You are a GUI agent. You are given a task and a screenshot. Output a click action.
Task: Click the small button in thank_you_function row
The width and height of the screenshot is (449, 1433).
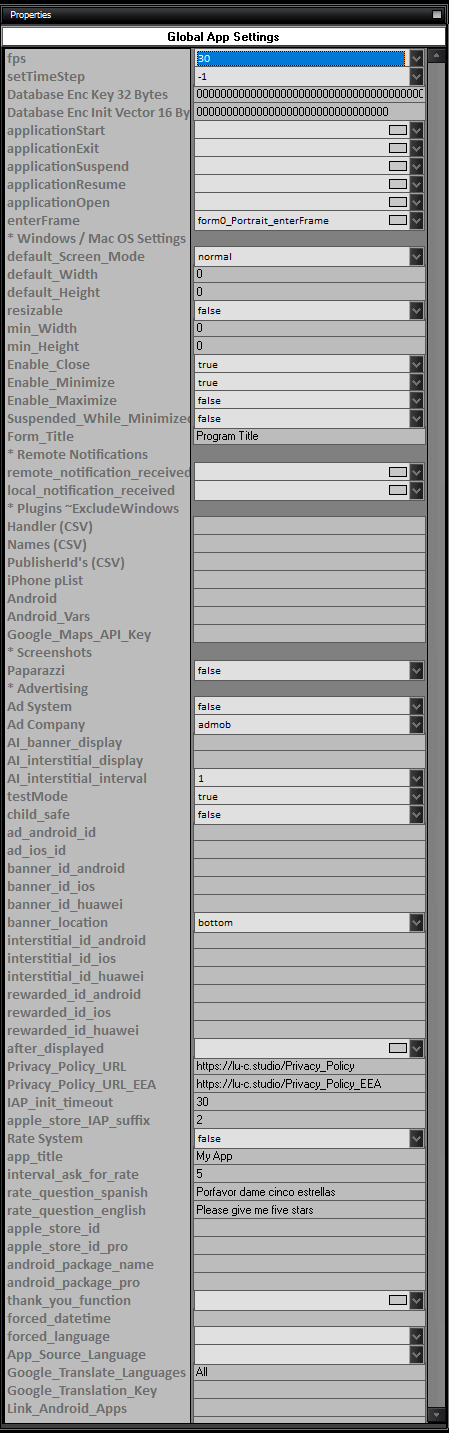pyautogui.click(x=398, y=1301)
